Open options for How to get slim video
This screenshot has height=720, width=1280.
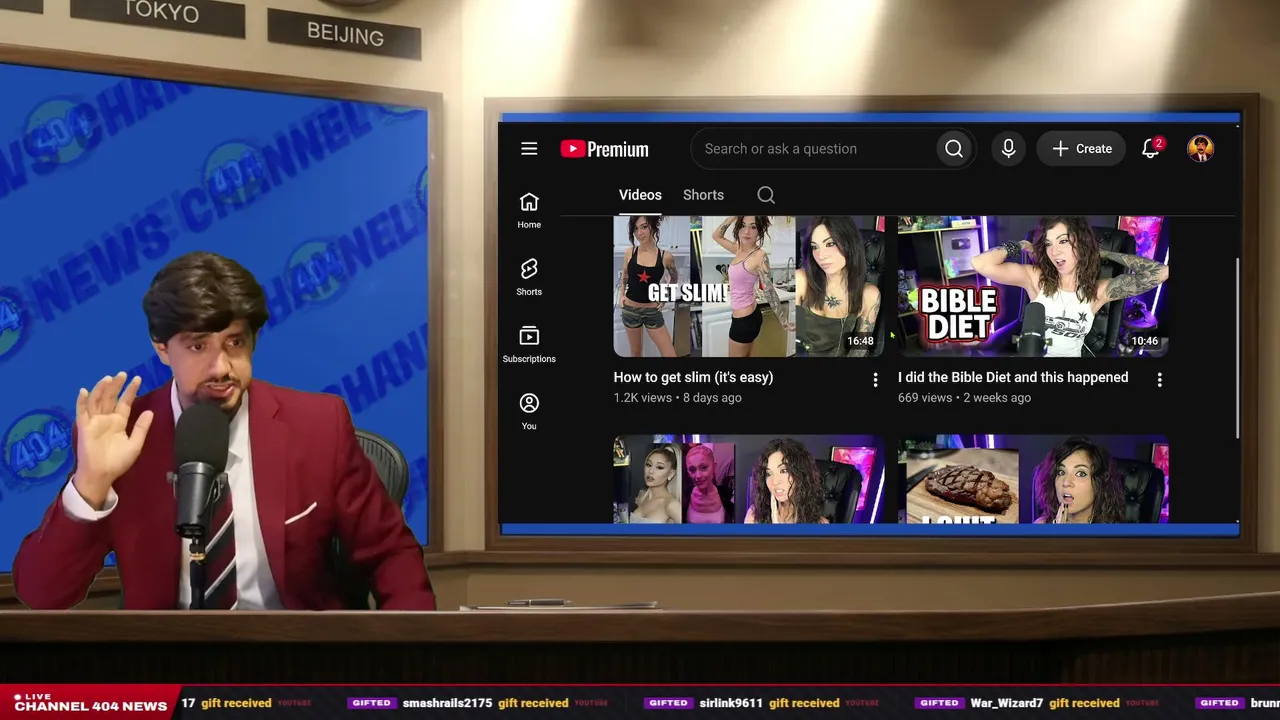[x=875, y=380]
